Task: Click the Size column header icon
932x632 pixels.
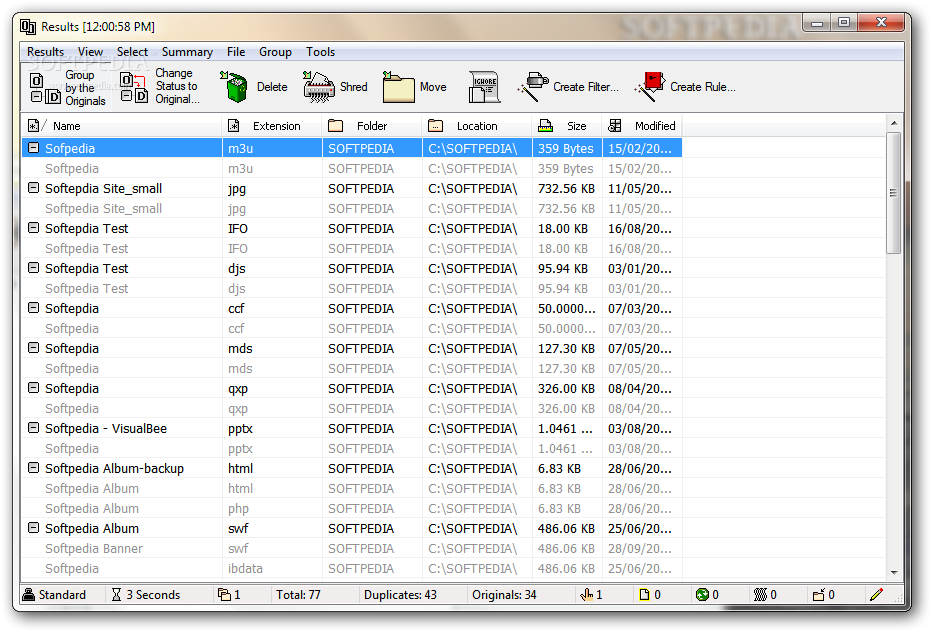Action: pos(545,125)
